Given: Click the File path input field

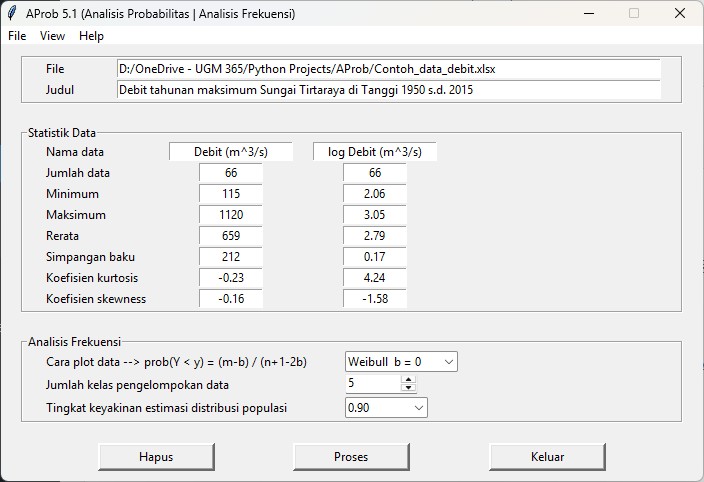Looking at the screenshot, I should 388,69.
